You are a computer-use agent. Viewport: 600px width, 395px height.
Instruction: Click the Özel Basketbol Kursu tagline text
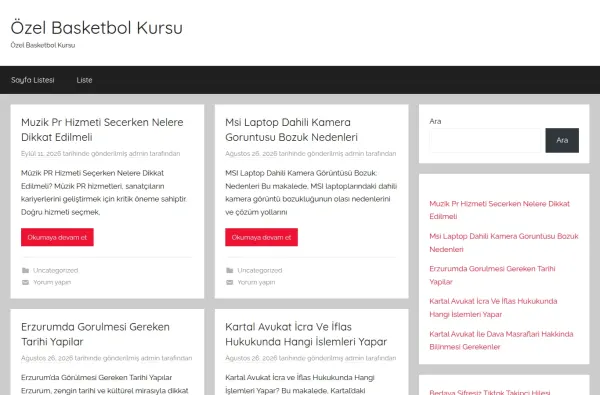coord(43,45)
